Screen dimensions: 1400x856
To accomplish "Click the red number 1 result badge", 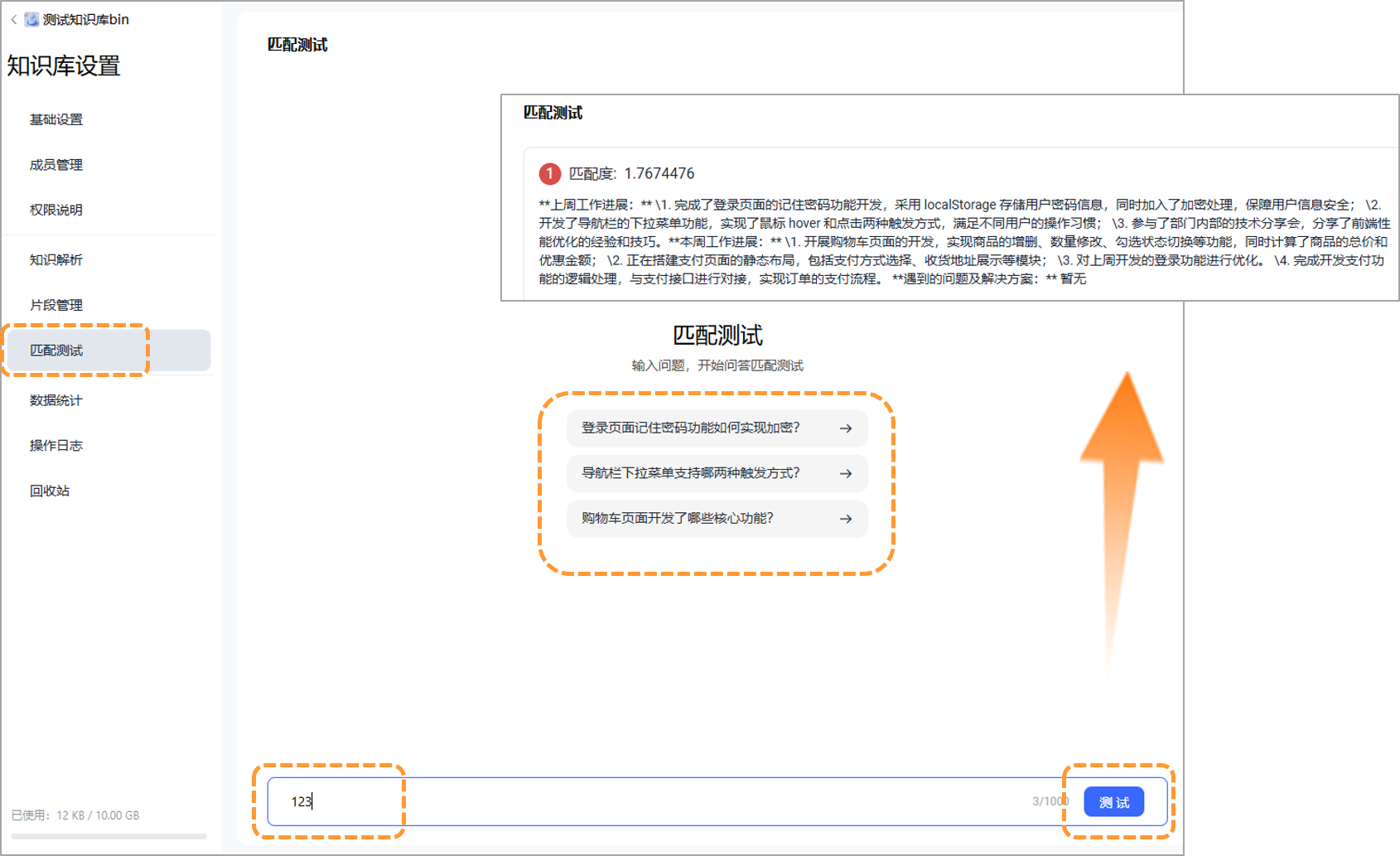I will coord(549,174).
